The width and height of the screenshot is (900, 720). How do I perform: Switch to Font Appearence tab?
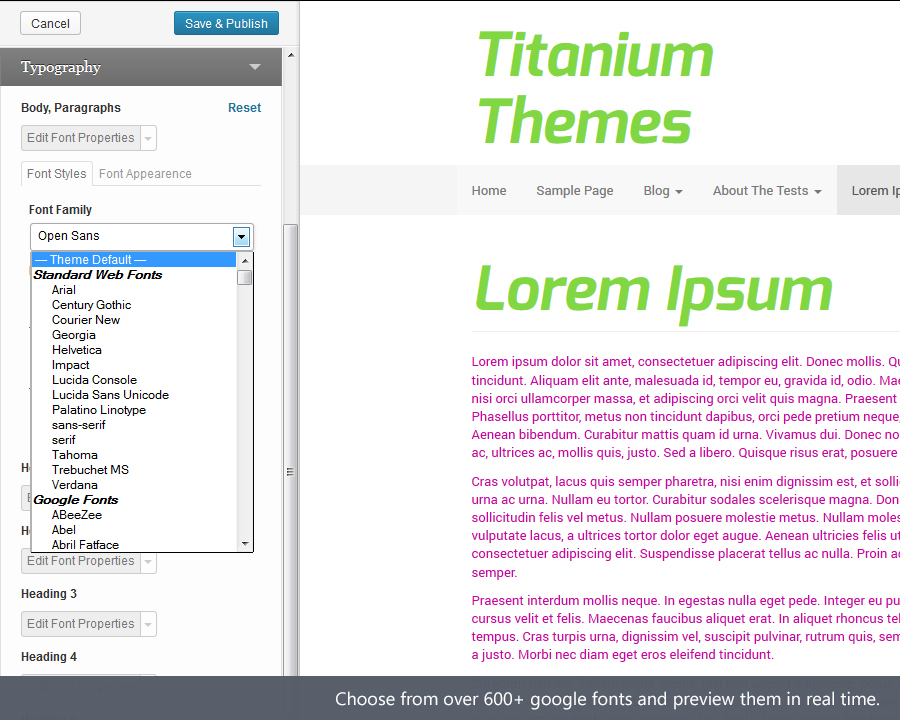pyautogui.click(x=145, y=173)
